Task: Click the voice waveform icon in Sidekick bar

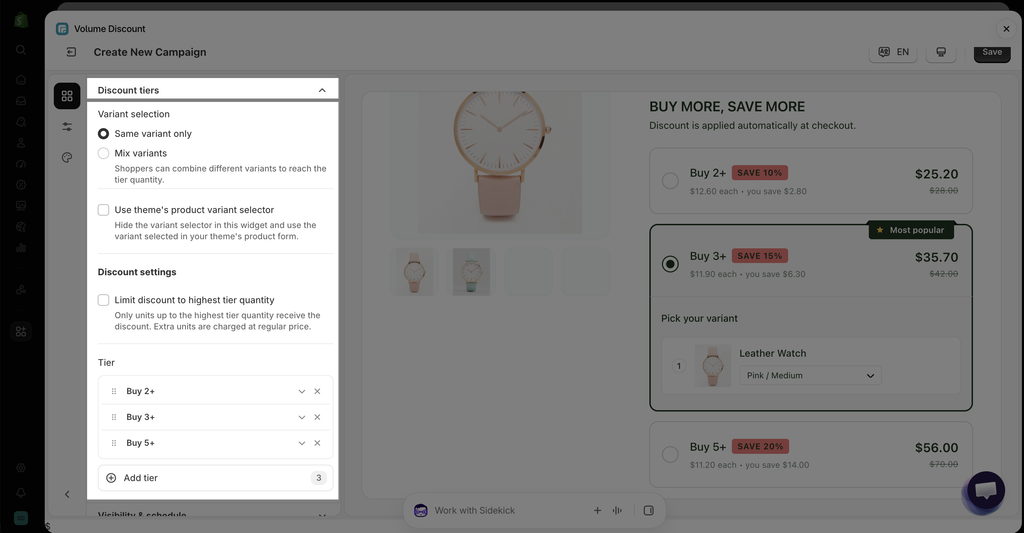Action: click(x=617, y=511)
